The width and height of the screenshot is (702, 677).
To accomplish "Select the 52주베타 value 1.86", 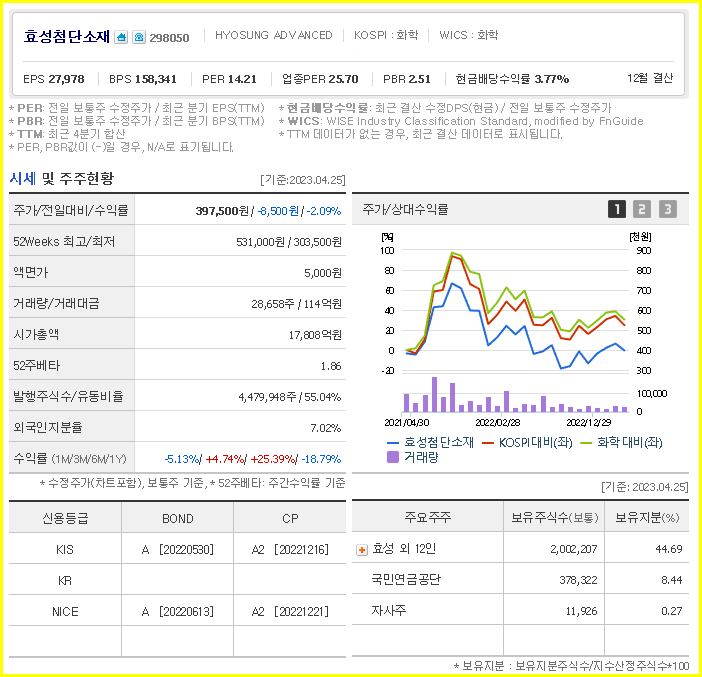I will [331, 366].
